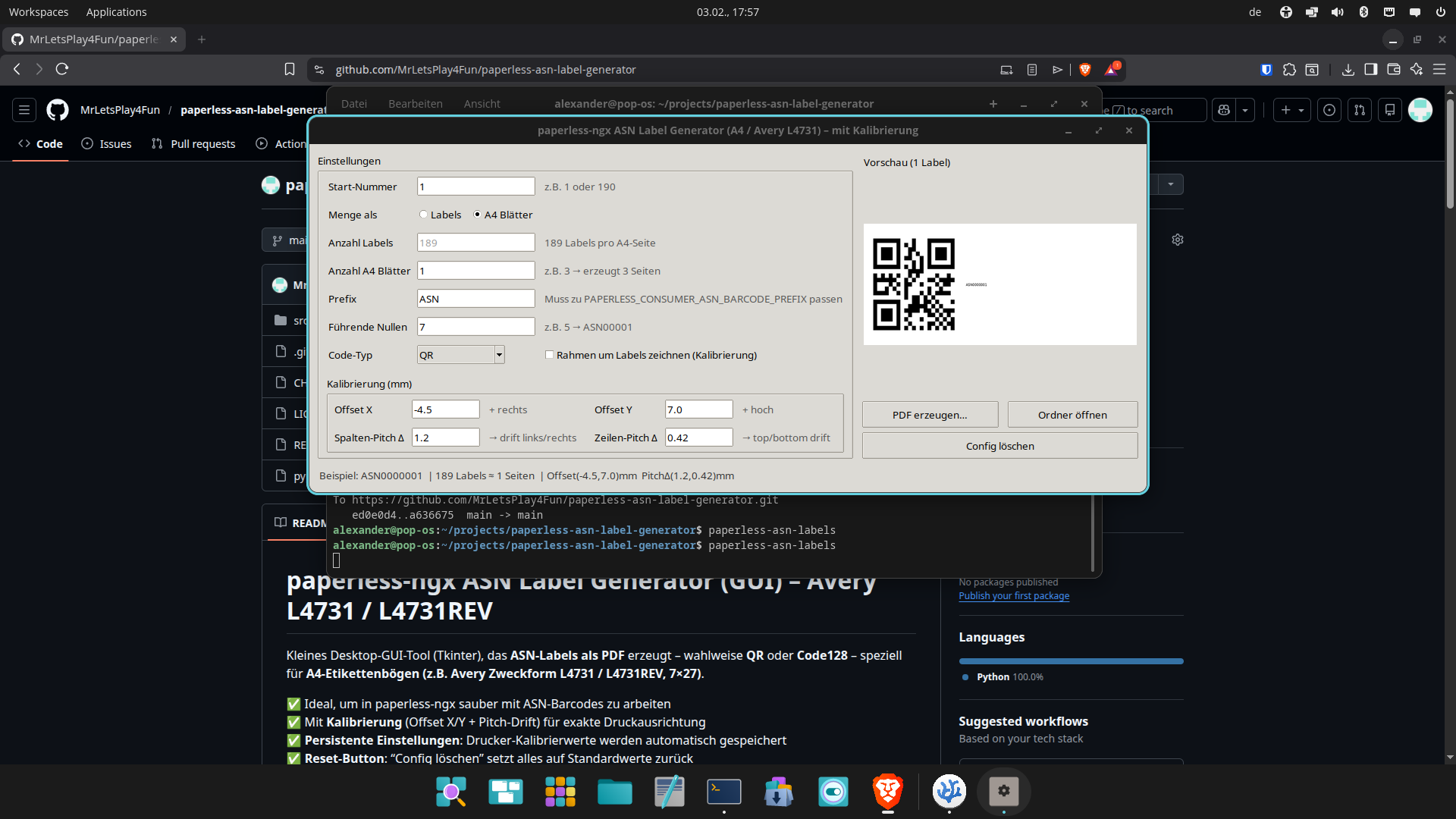The width and height of the screenshot is (1456, 819).
Task: Open system Settings gear in dock
Action: pos(1004,792)
